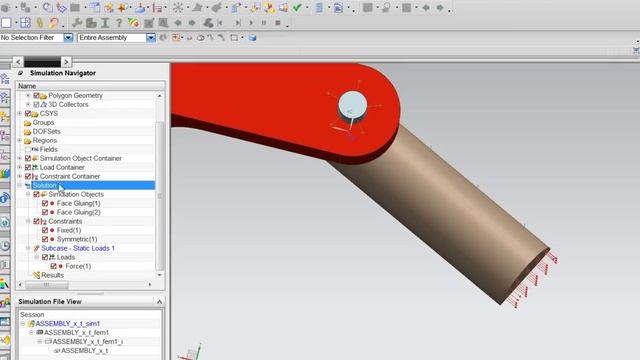The height and width of the screenshot is (360, 640).
Task: Click the rainbow post-processing toolbar icon
Action: (133, 23)
